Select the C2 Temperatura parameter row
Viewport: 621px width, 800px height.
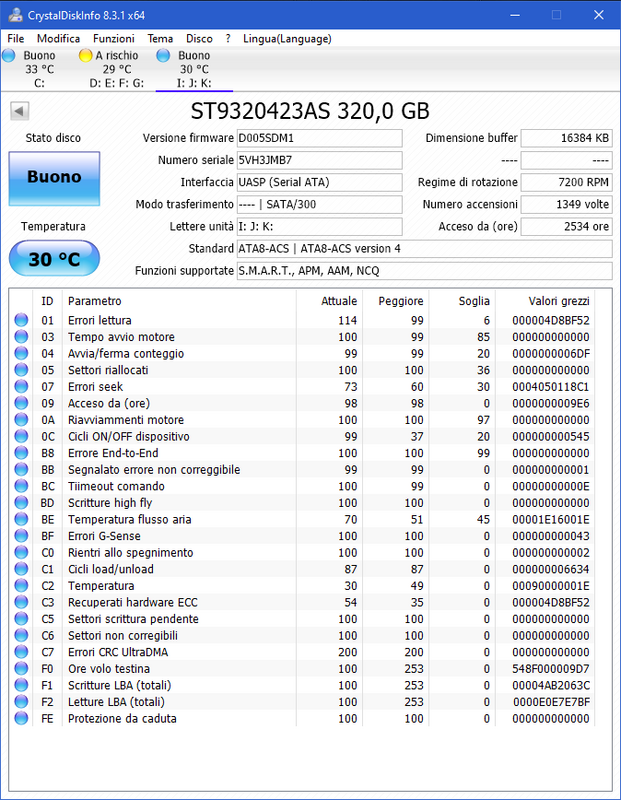(x=302, y=586)
